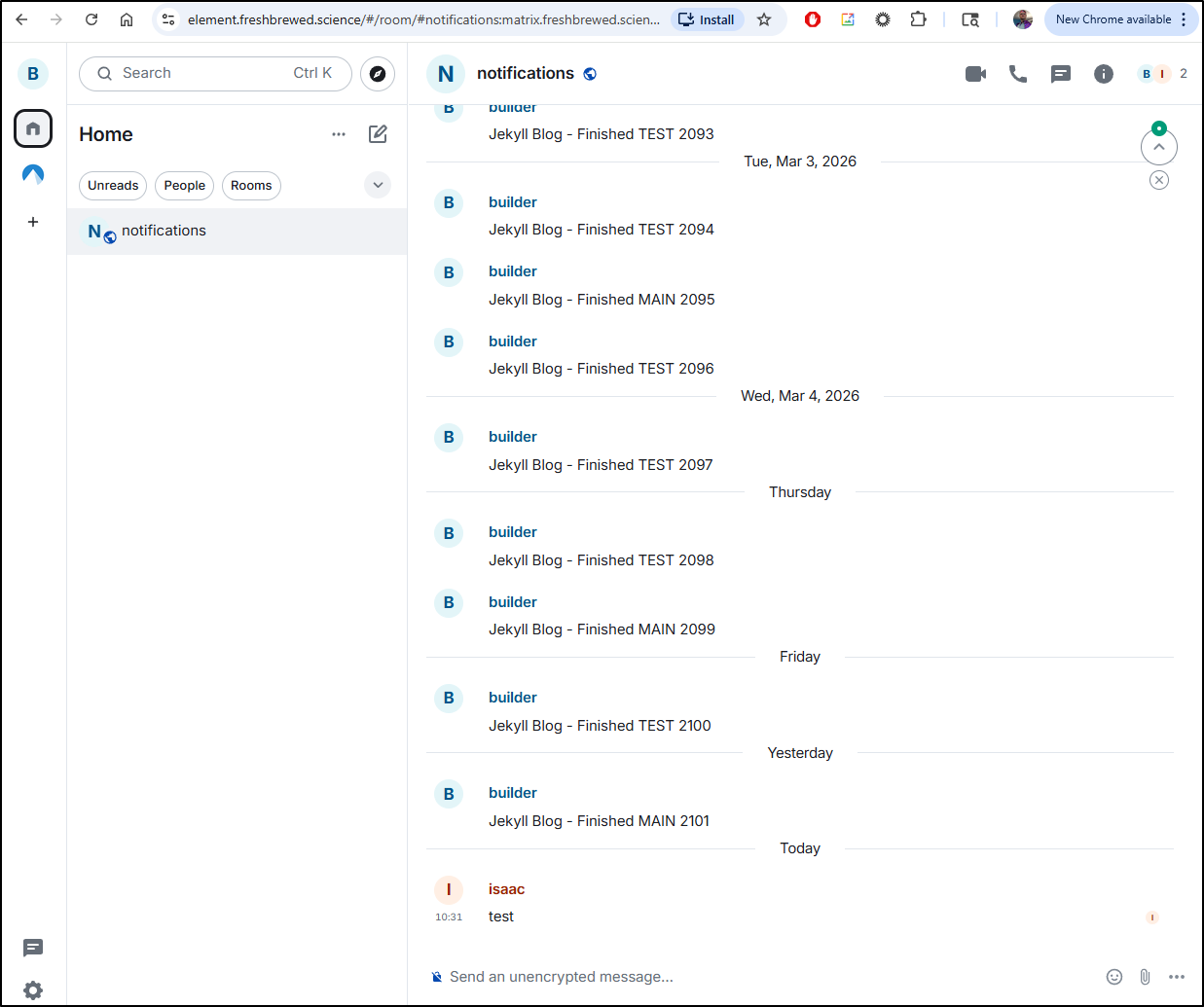Start a video call in notifications room

pos(975,74)
